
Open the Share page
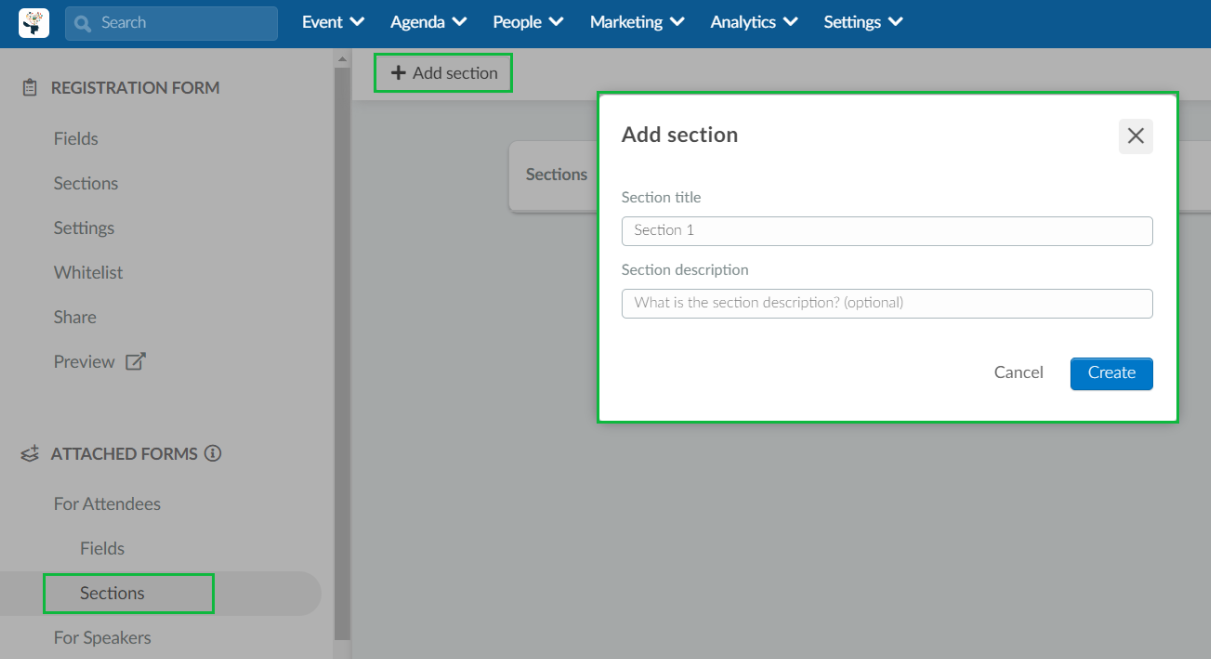[75, 317]
